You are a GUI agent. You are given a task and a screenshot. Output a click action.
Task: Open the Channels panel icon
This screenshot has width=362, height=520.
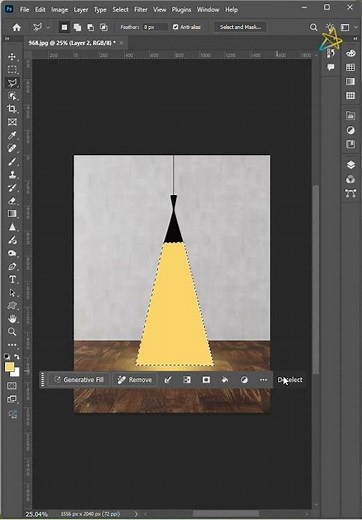click(350, 179)
